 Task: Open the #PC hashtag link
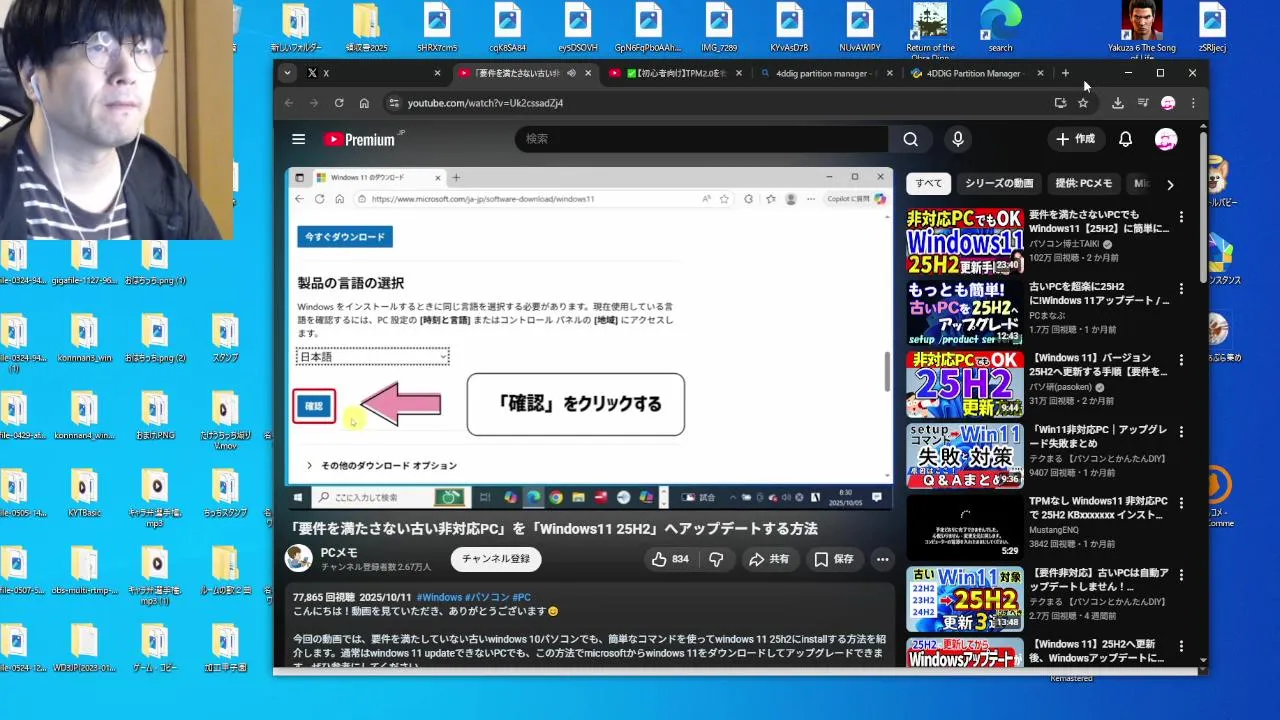coord(521,597)
